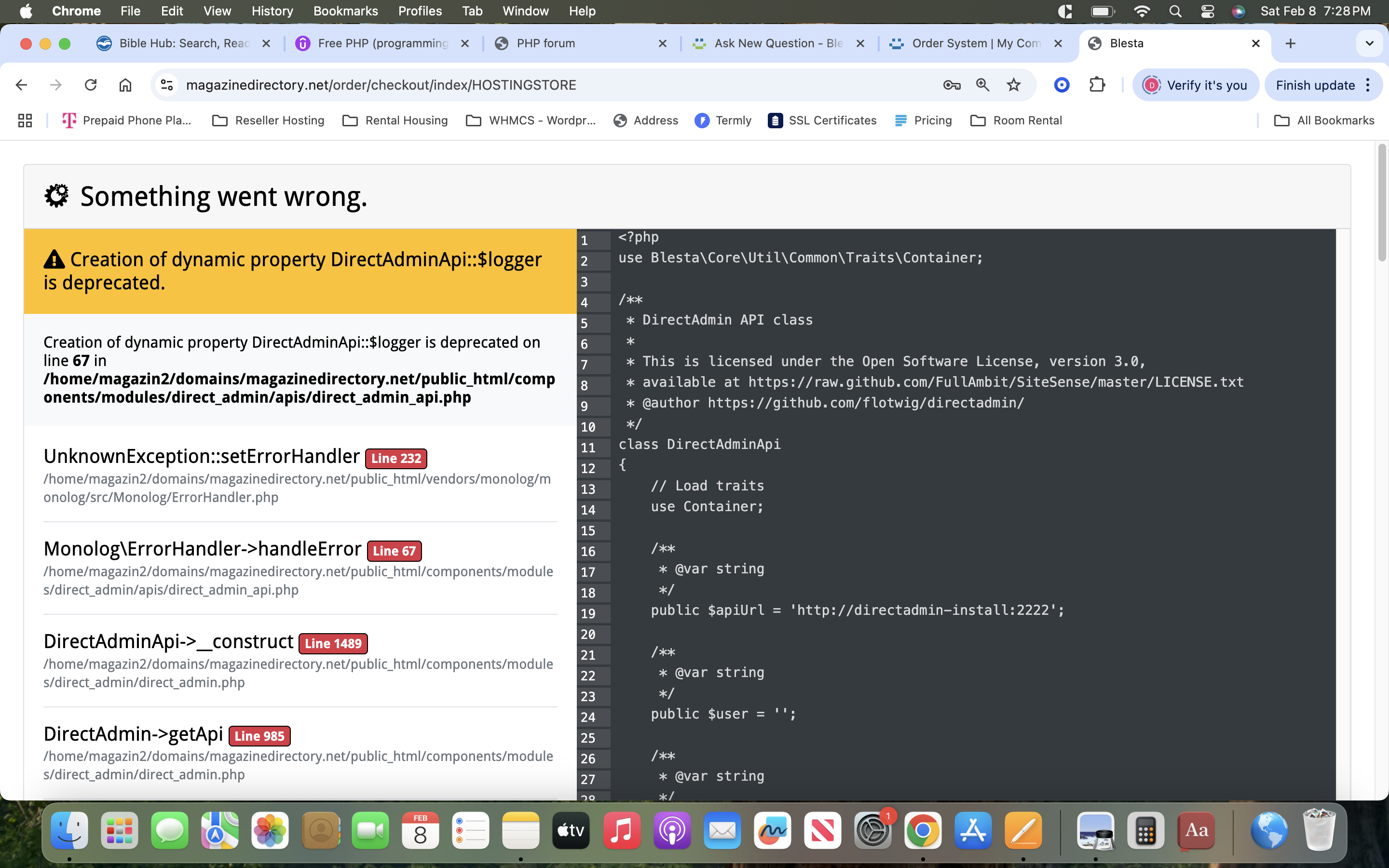This screenshot has width=1389, height=868.
Task: Click the zoom magnifier in address bar
Action: click(x=982, y=85)
